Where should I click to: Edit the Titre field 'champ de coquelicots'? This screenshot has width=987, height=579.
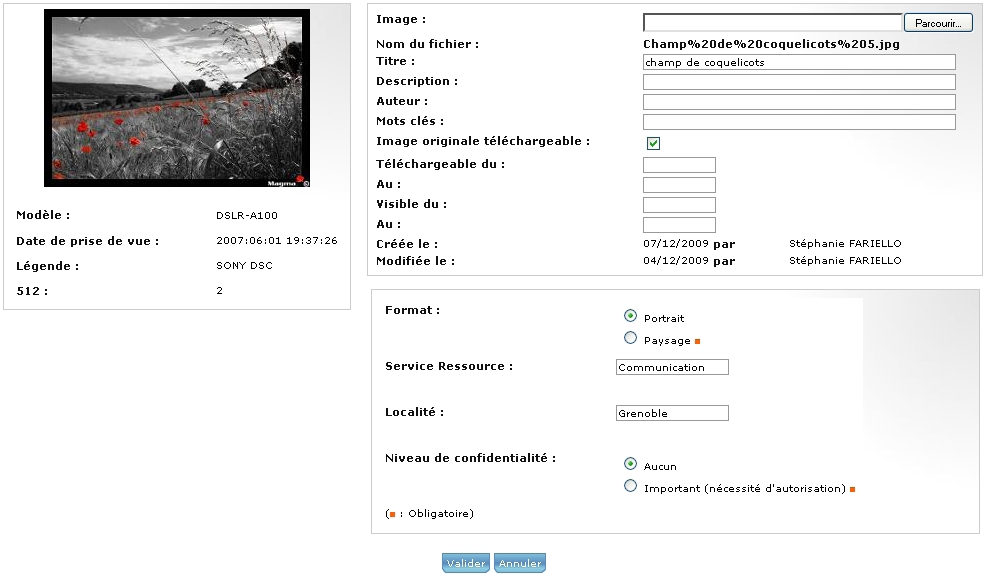coord(799,62)
